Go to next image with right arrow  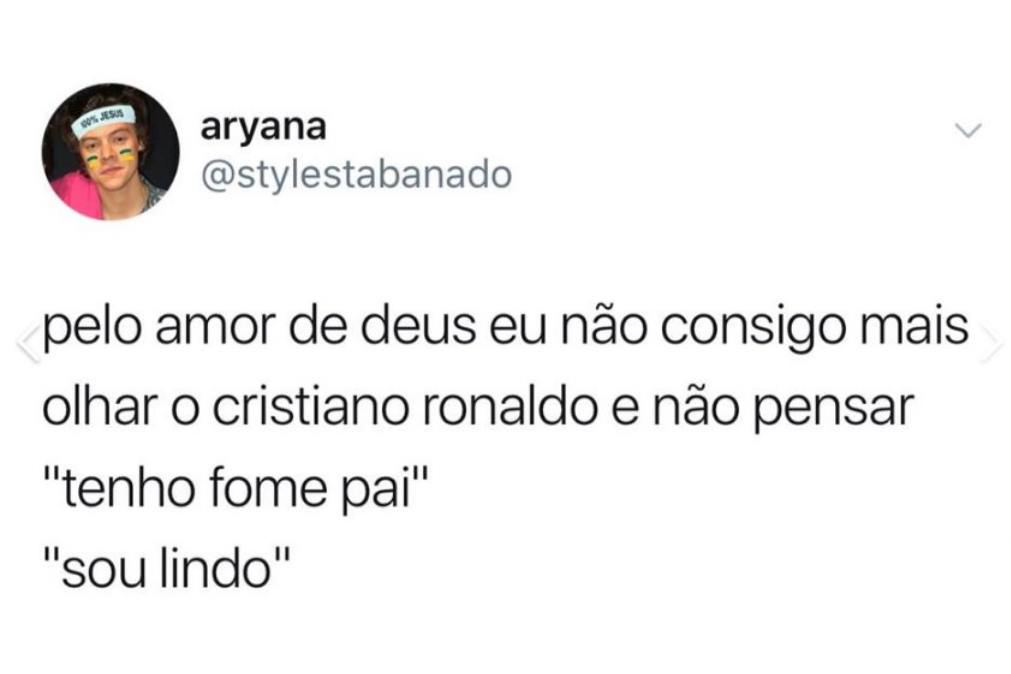991,342
